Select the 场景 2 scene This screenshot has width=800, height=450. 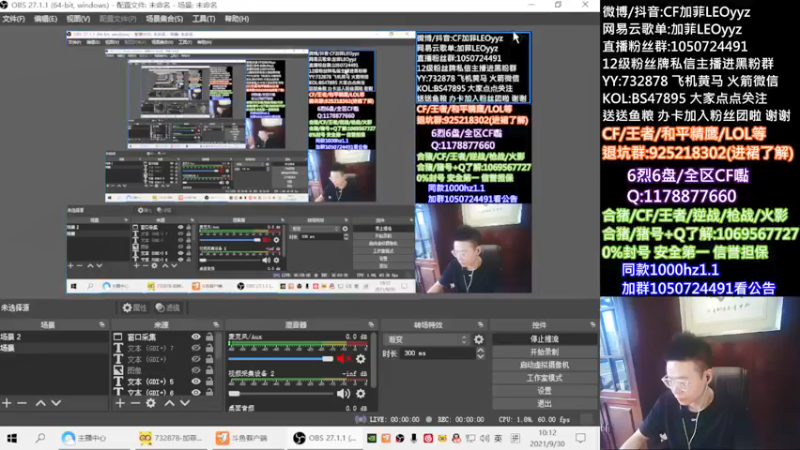[54, 337]
